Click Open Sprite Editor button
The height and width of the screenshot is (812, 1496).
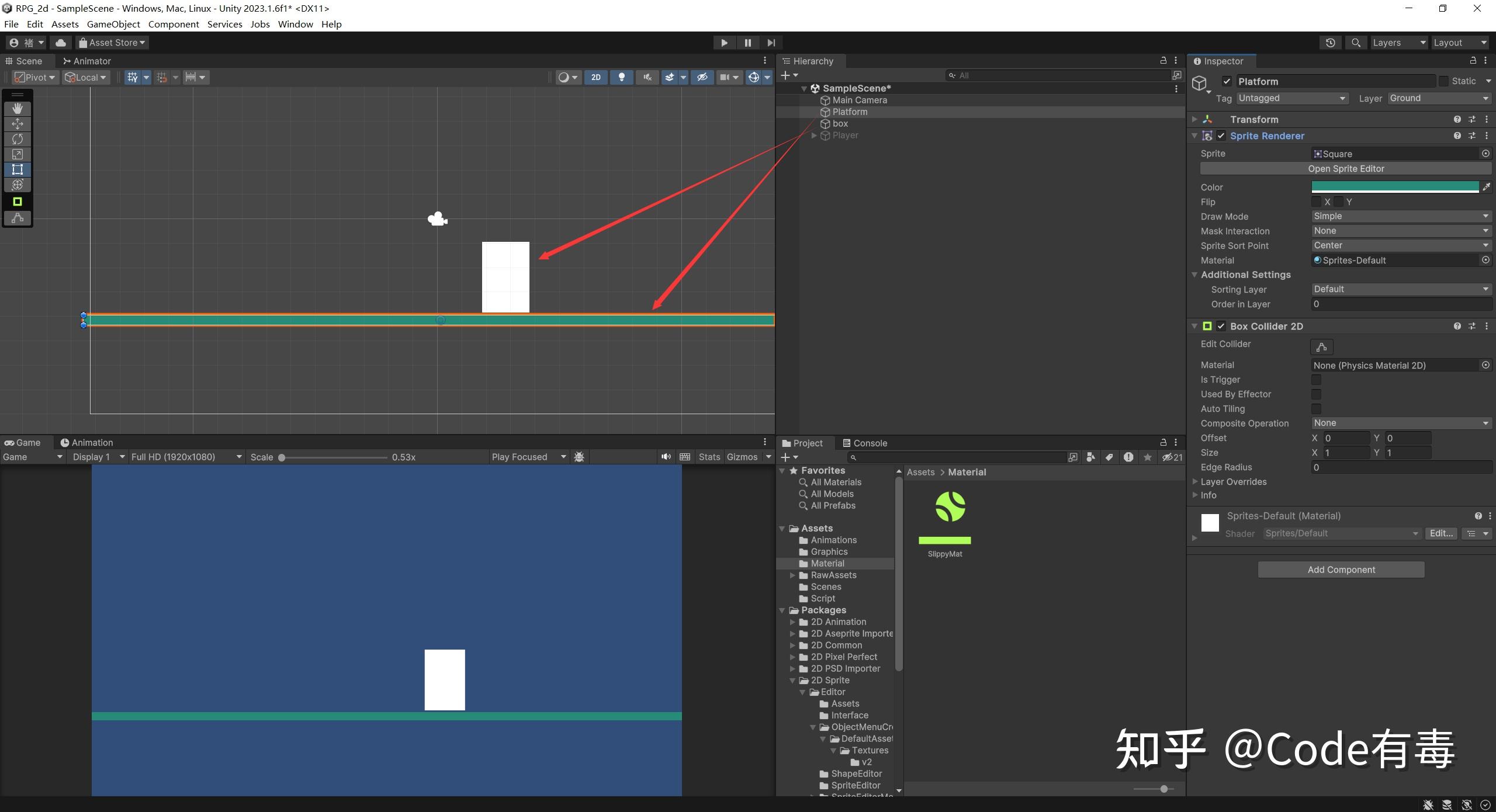[1345, 169]
